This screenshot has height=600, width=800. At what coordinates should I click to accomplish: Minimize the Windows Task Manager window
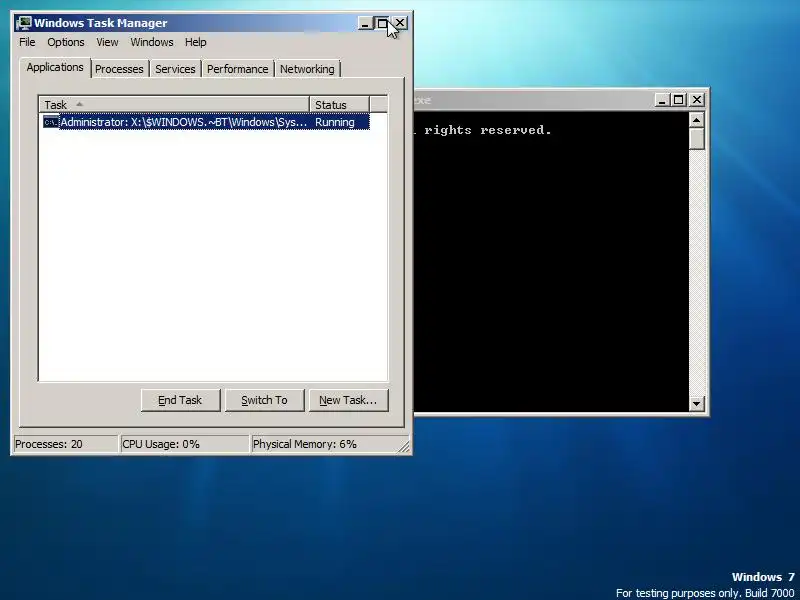[x=365, y=23]
